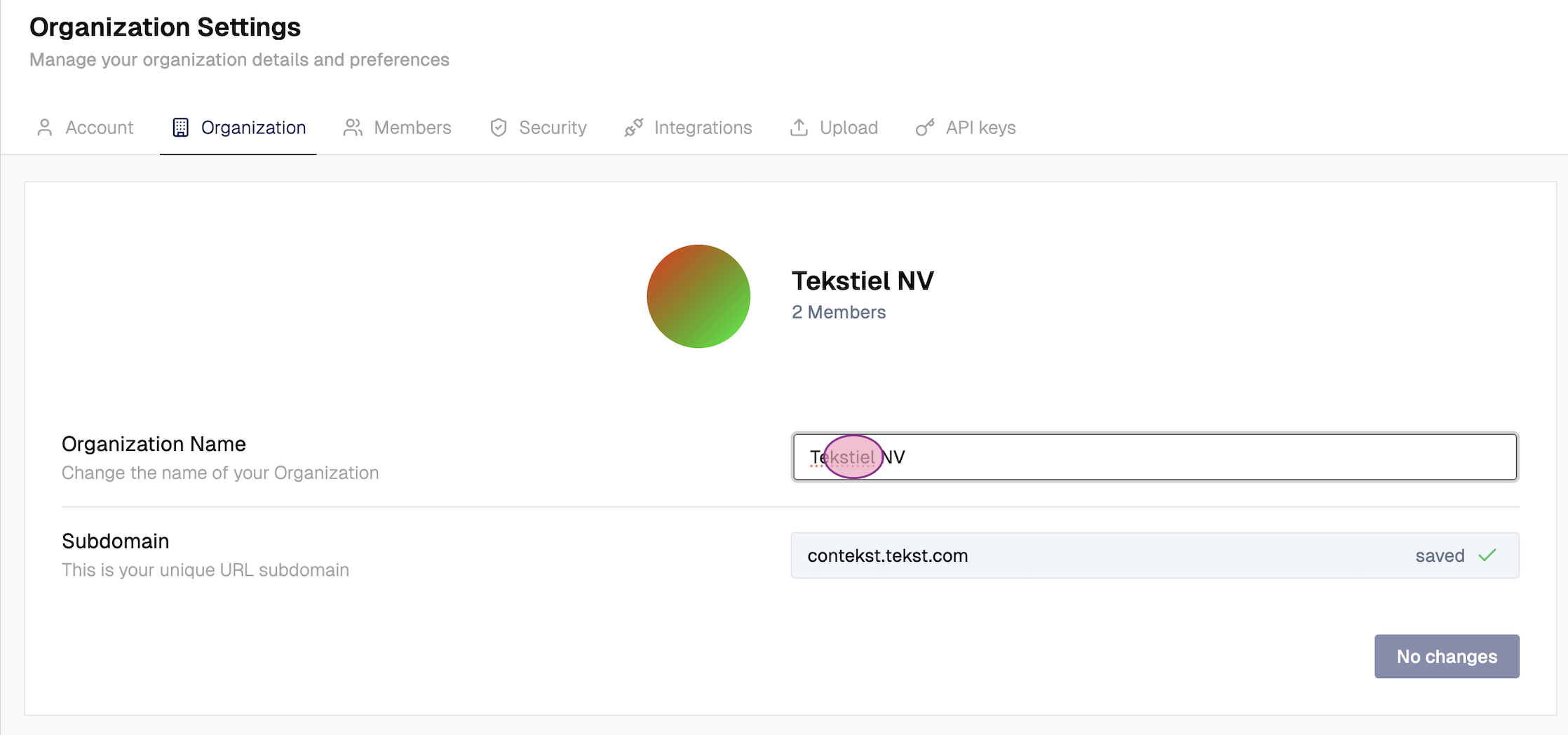
Task: Focus the Organization Name input field
Action: coord(1155,457)
